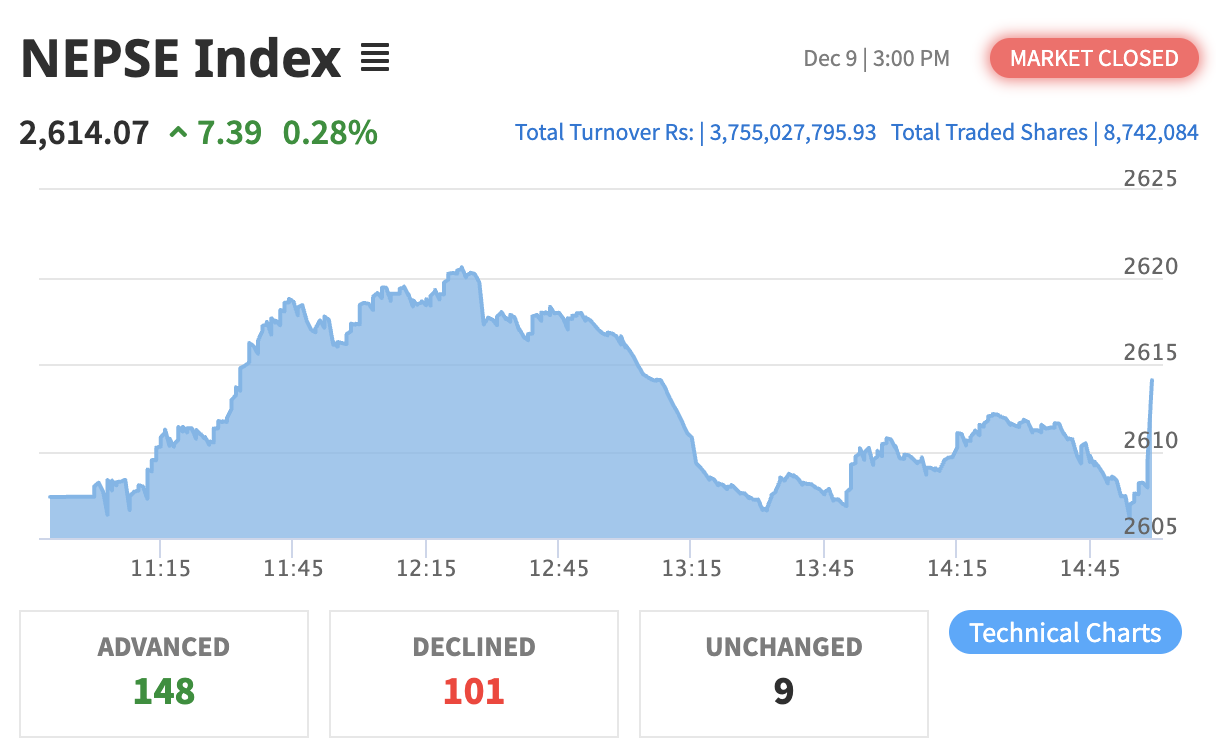Open the Total Turnover Rs link
Image resolution: width=1216 pixels, height=745 pixels.
pos(695,132)
